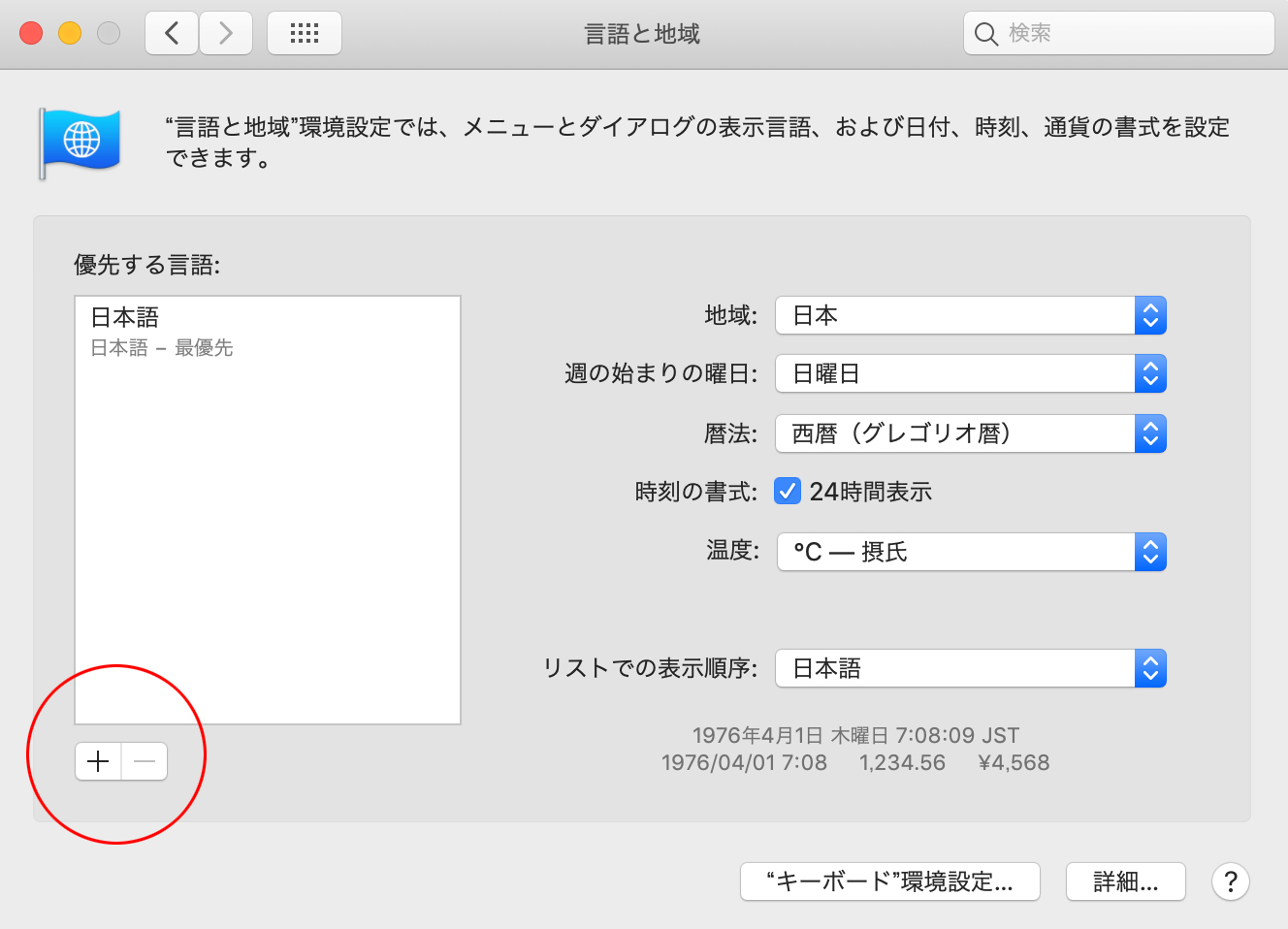Expand the 週の始まりの曜日 dropdown
The image size is (1288, 929).
coord(970,373)
